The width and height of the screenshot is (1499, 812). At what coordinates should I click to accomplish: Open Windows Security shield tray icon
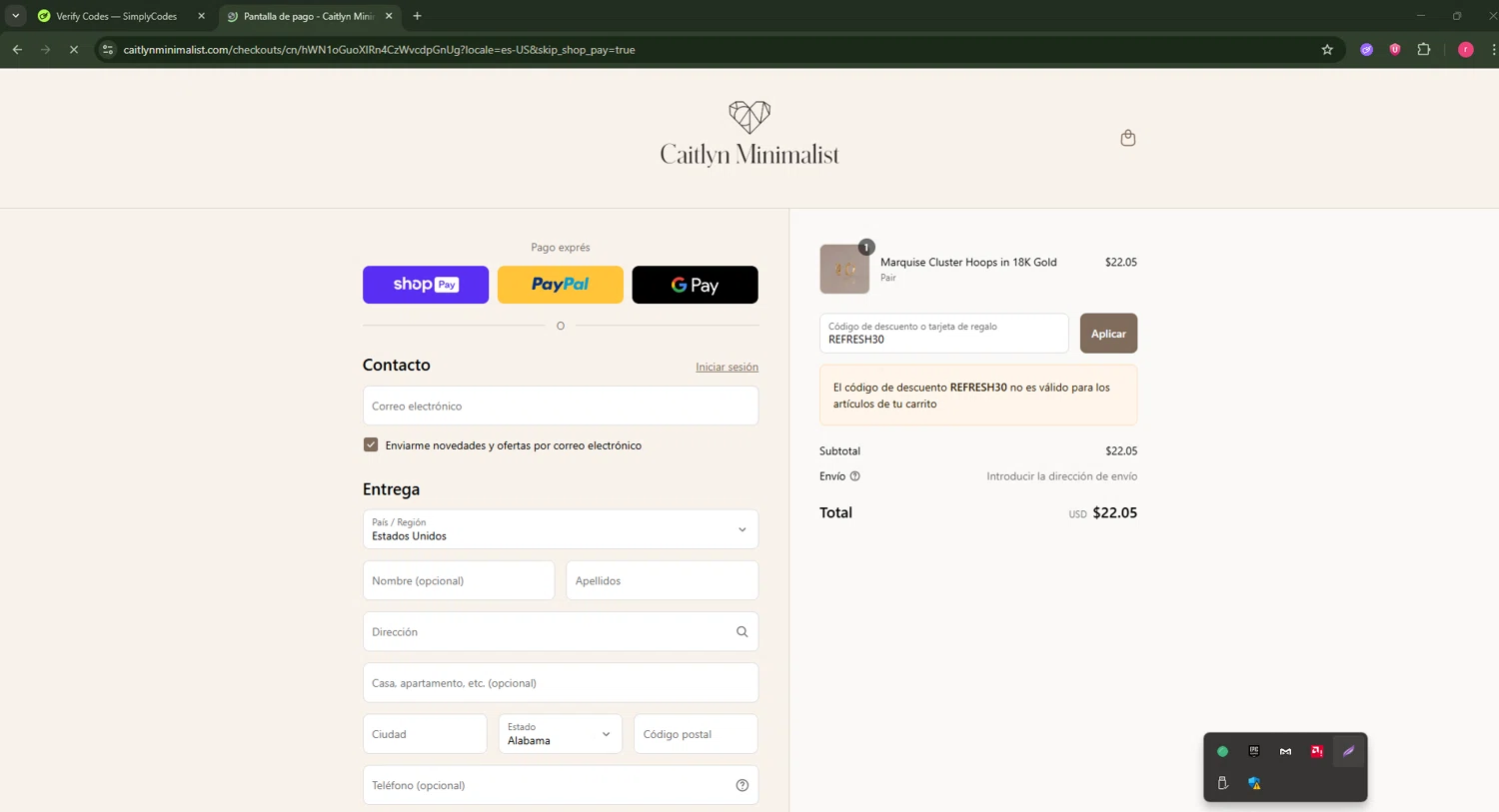click(x=1253, y=783)
